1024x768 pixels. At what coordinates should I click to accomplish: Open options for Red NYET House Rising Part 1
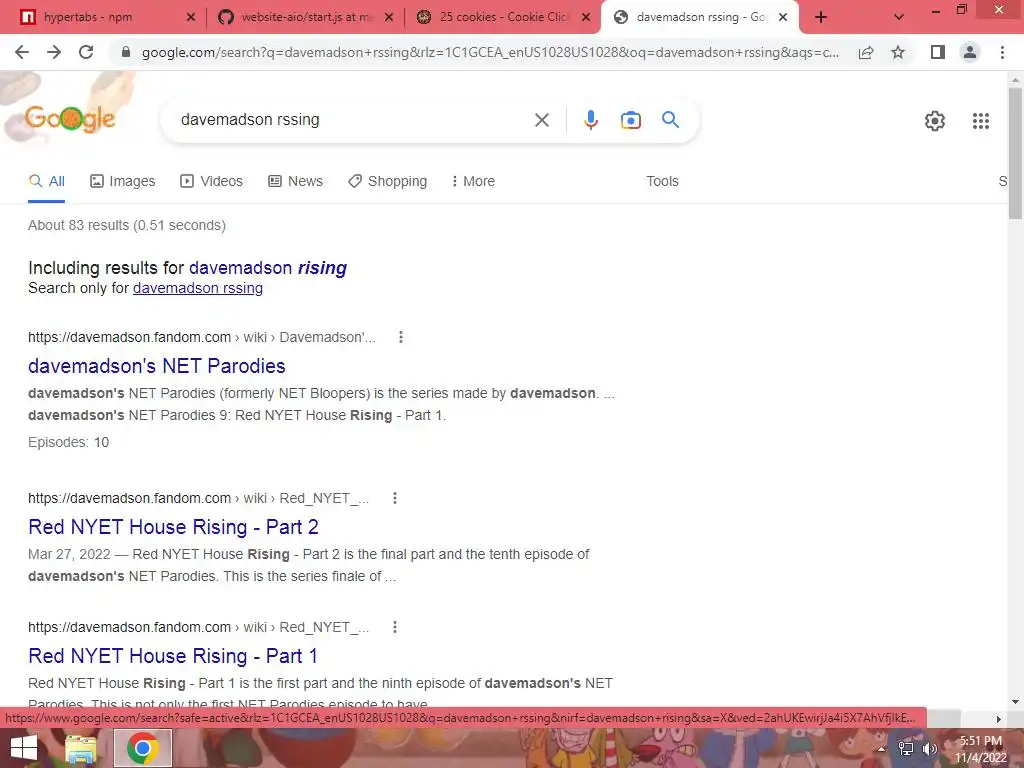394,627
